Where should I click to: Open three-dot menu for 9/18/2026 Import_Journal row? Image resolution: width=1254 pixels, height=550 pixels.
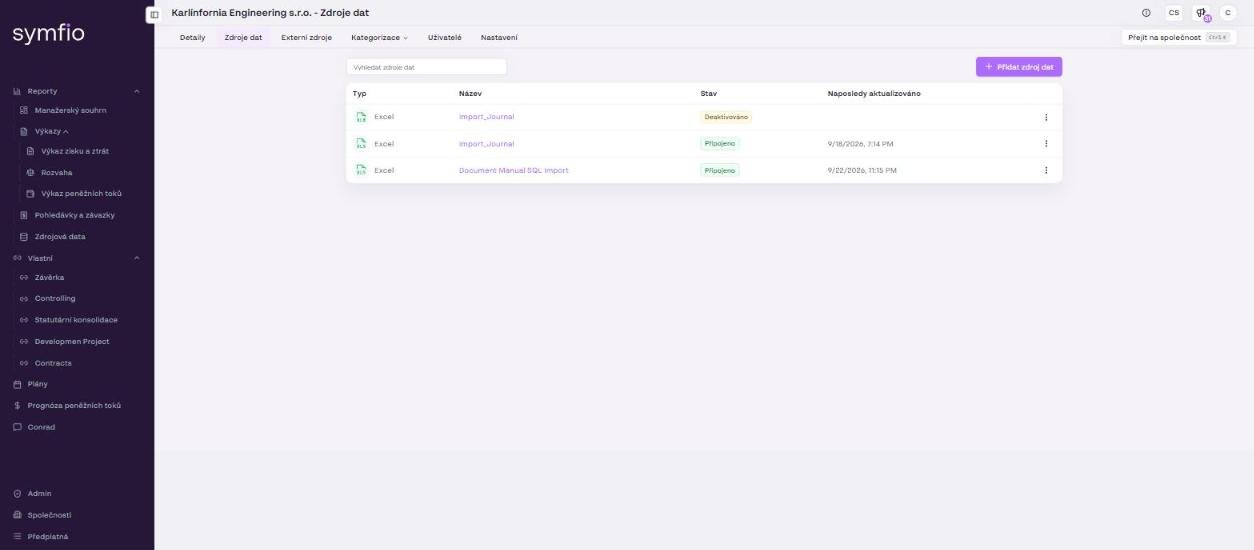pyautogui.click(x=1046, y=143)
